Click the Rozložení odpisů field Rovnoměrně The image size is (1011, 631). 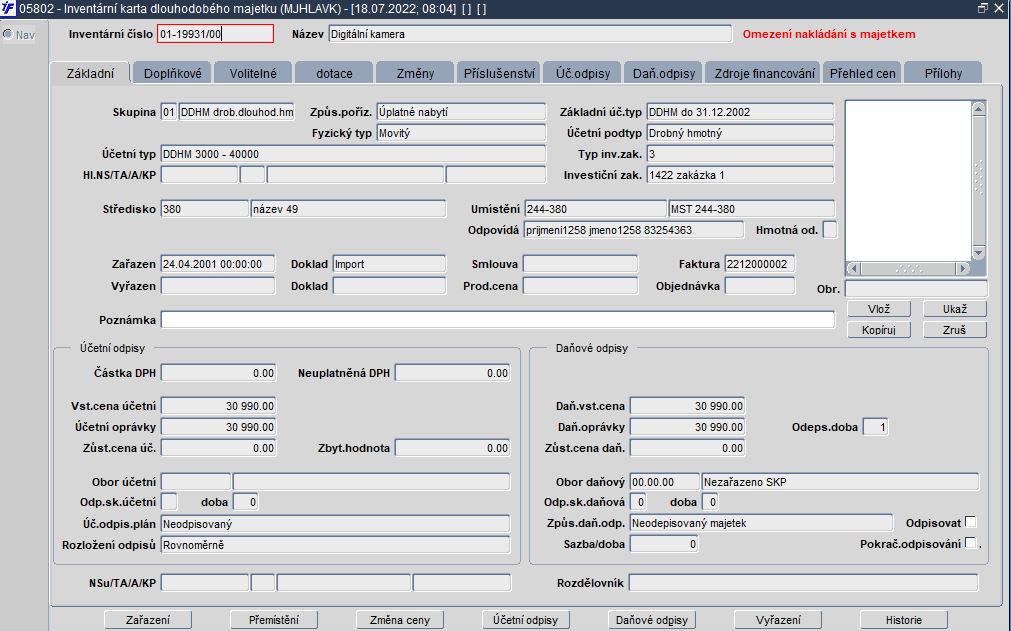point(335,545)
